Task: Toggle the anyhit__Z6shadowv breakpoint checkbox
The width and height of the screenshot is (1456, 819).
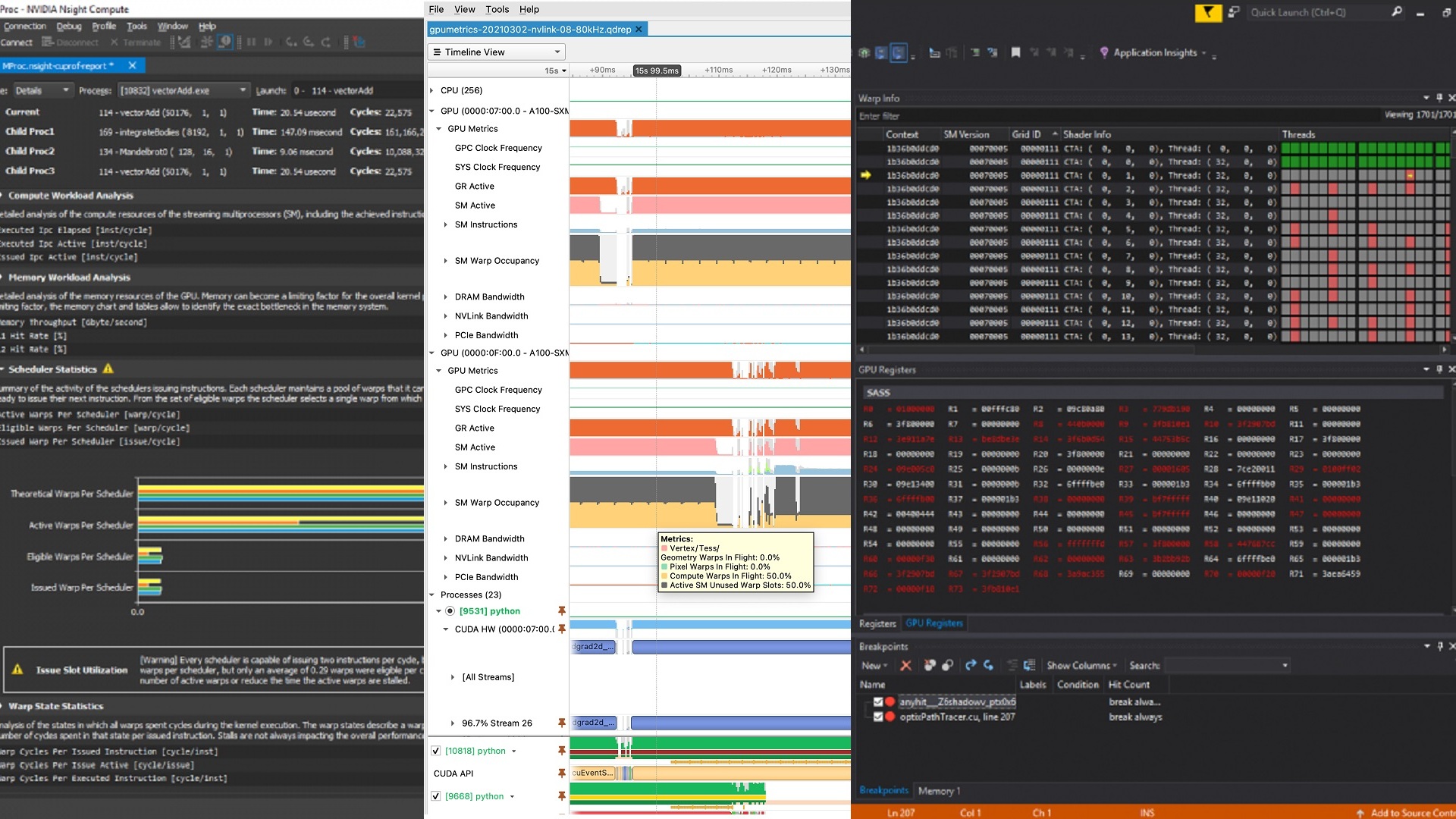Action: (x=878, y=702)
